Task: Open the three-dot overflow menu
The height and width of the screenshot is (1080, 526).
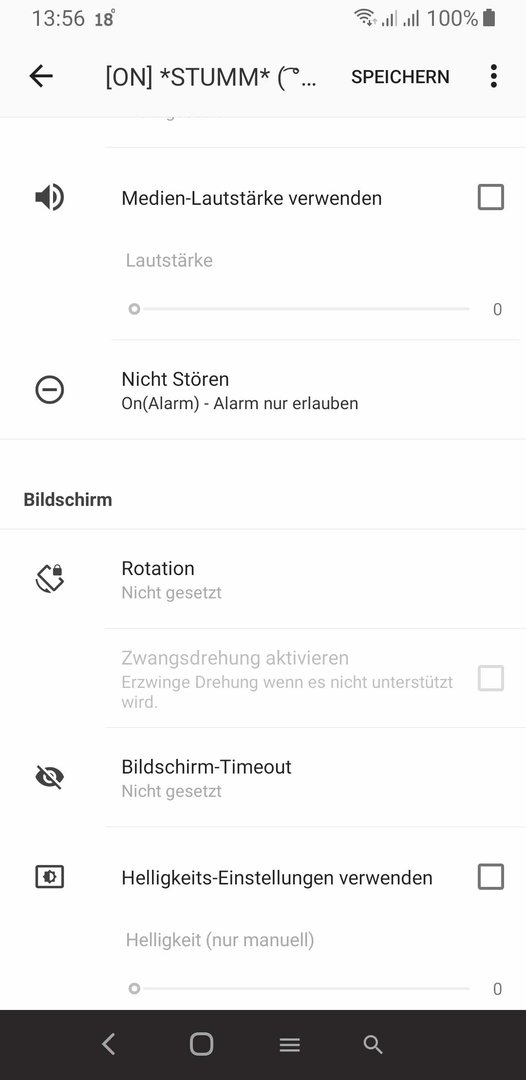Action: 493,76
